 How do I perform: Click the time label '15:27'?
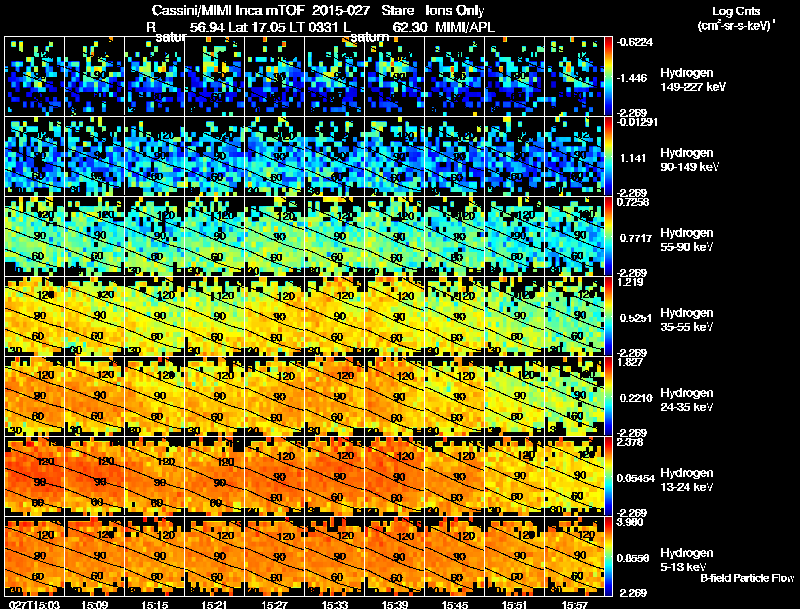point(274,604)
